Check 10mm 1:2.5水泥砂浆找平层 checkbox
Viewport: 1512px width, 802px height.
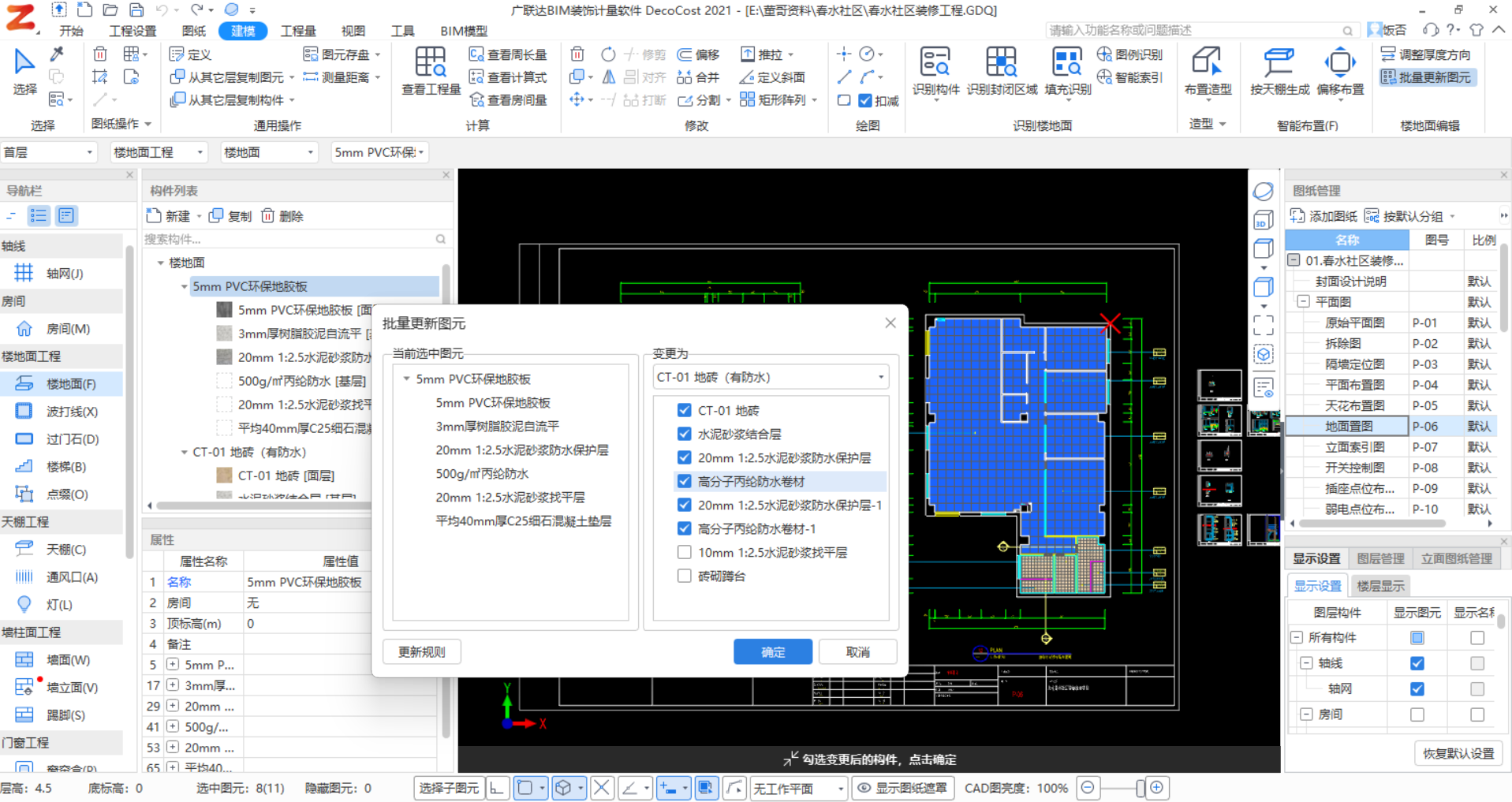(x=684, y=552)
